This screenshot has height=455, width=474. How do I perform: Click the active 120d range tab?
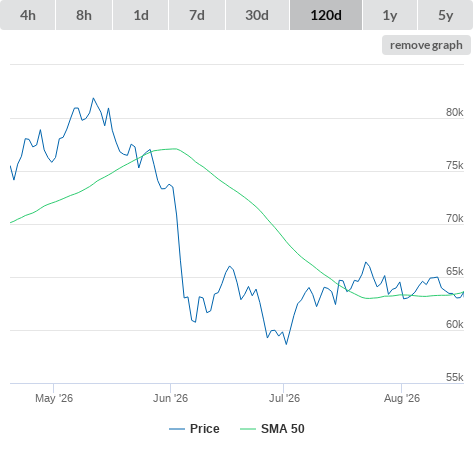[326, 15]
